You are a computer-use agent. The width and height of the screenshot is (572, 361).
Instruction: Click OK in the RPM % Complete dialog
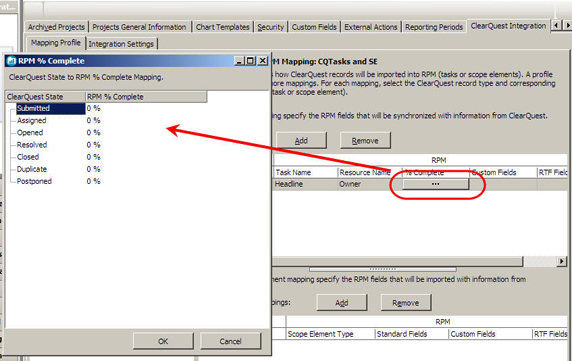[163, 341]
